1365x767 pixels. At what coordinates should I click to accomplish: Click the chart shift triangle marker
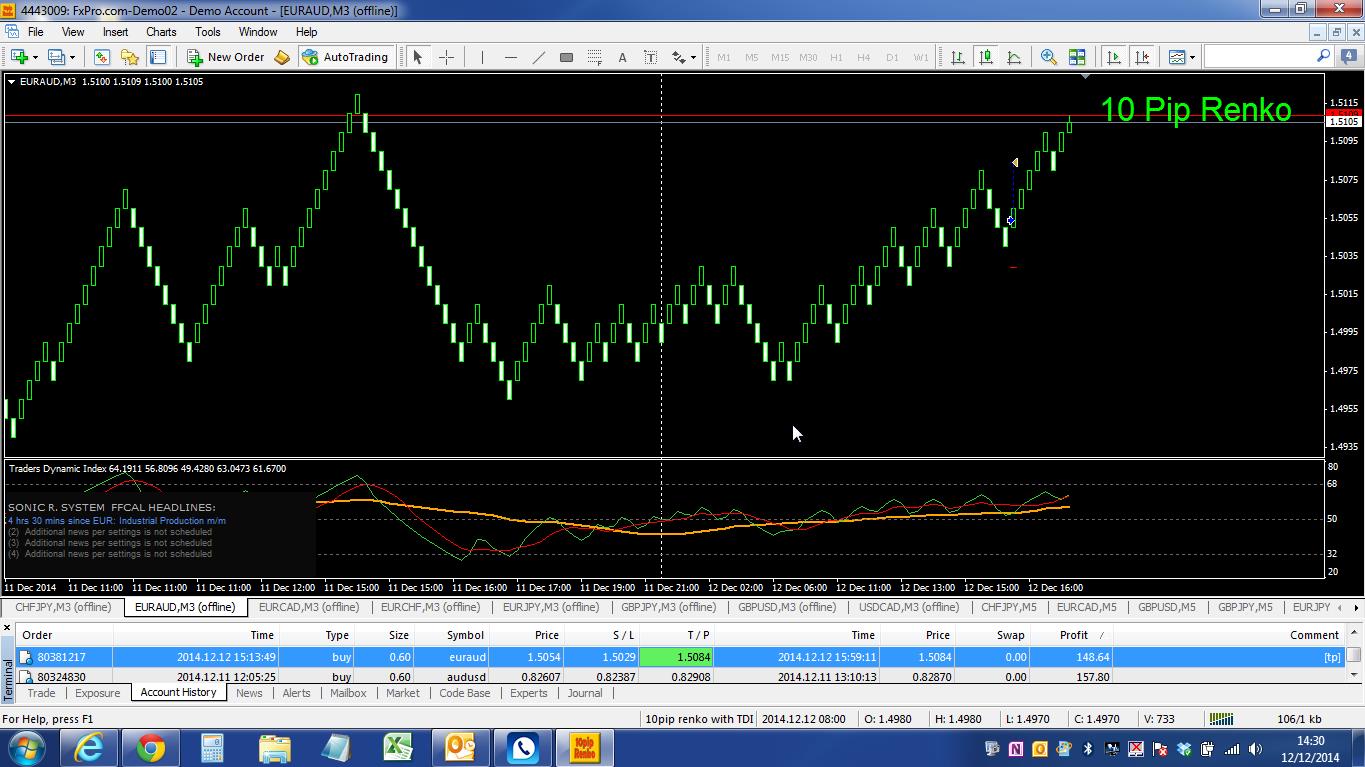pos(1085,77)
